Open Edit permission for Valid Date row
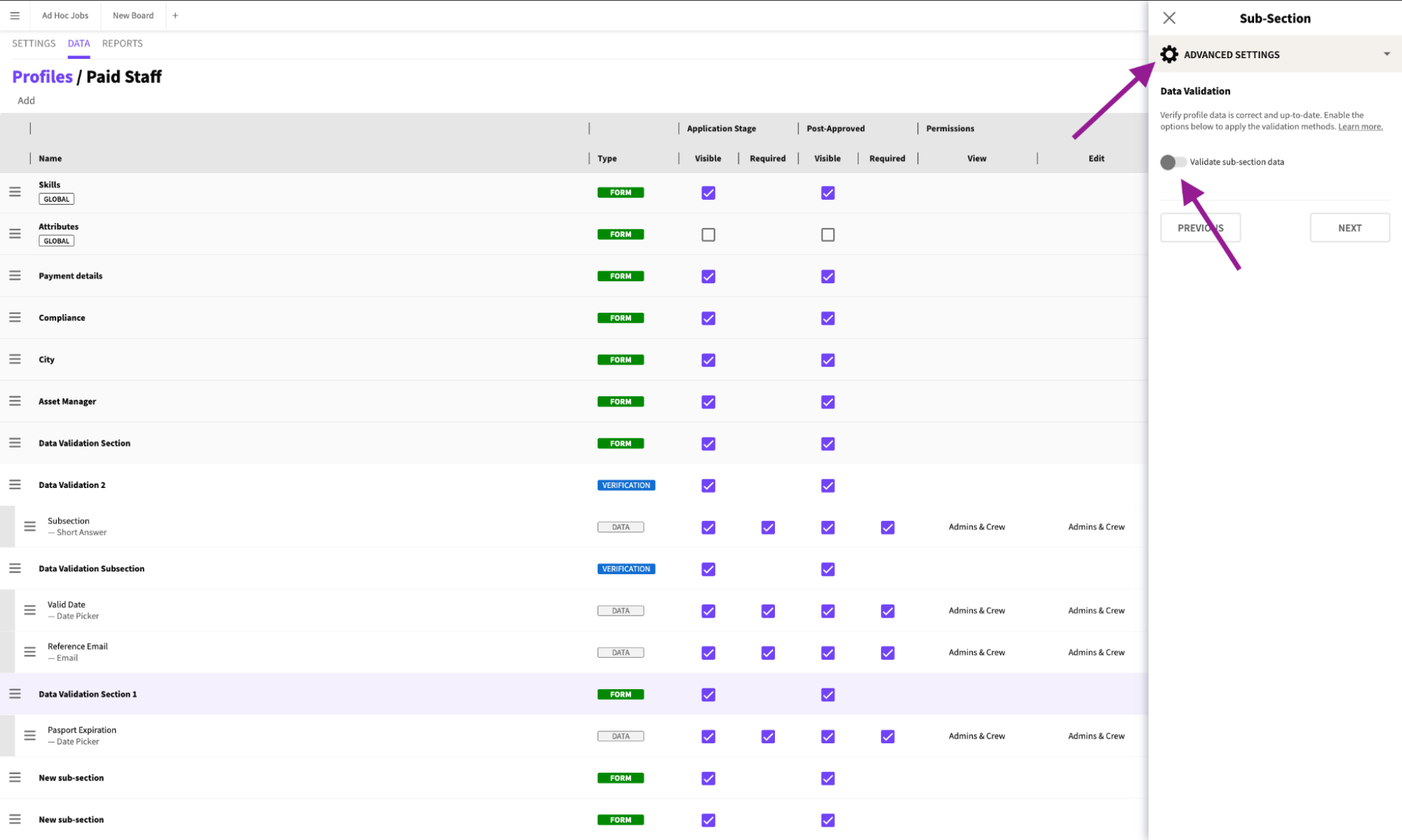Image resolution: width=1402 pixels, height=840 pixels. click(x=1096, y=610)
